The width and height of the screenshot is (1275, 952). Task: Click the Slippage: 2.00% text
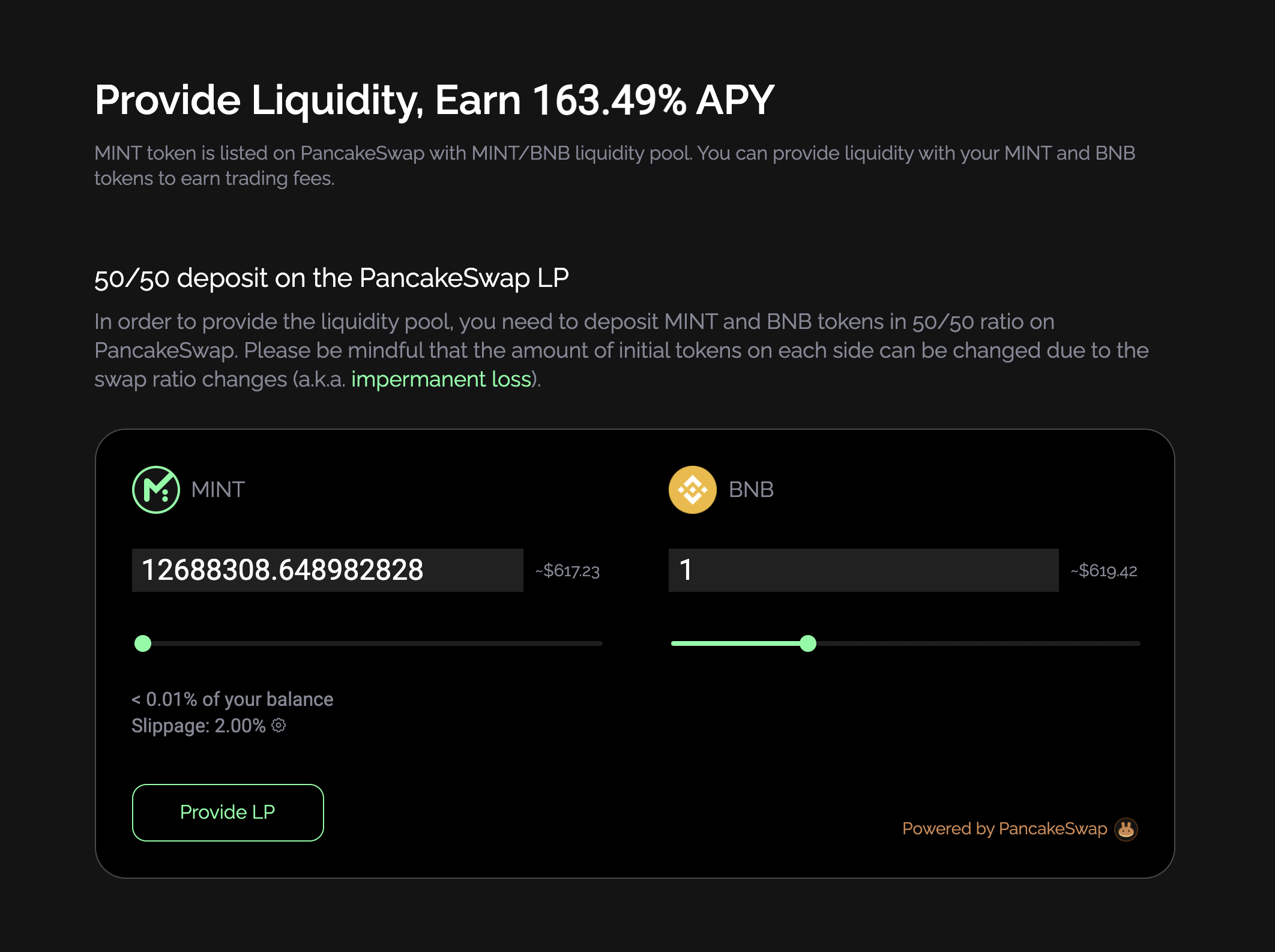199,726
